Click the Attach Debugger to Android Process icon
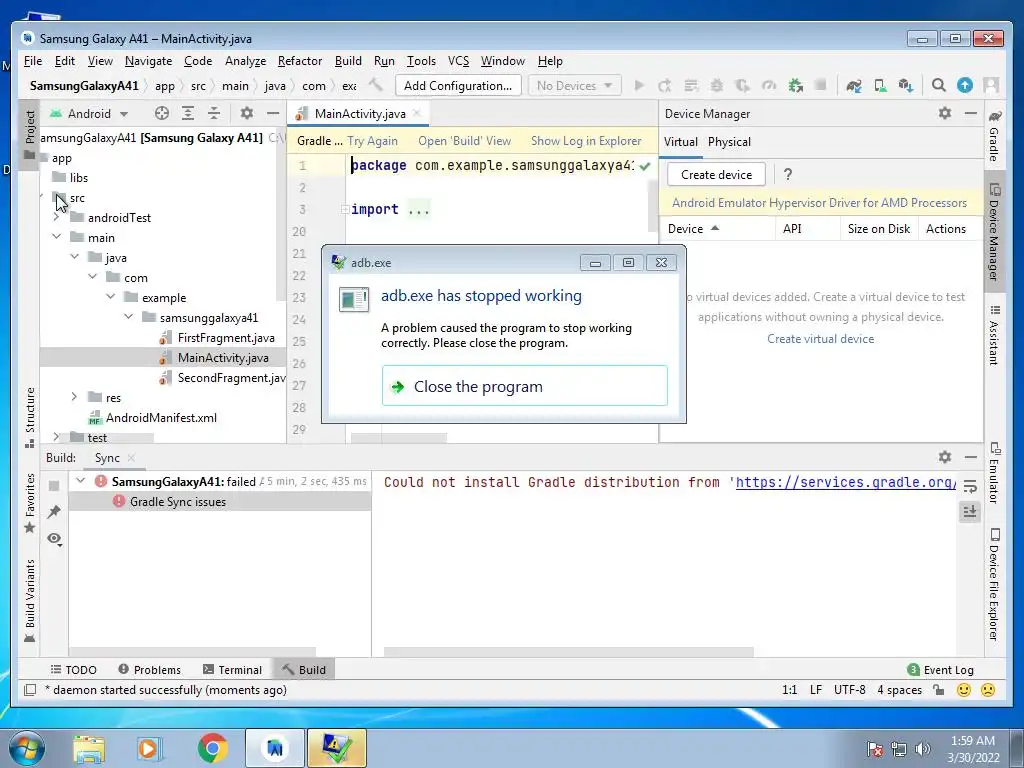The width and height of the screenshot is (1024, 768). (795, 86)
